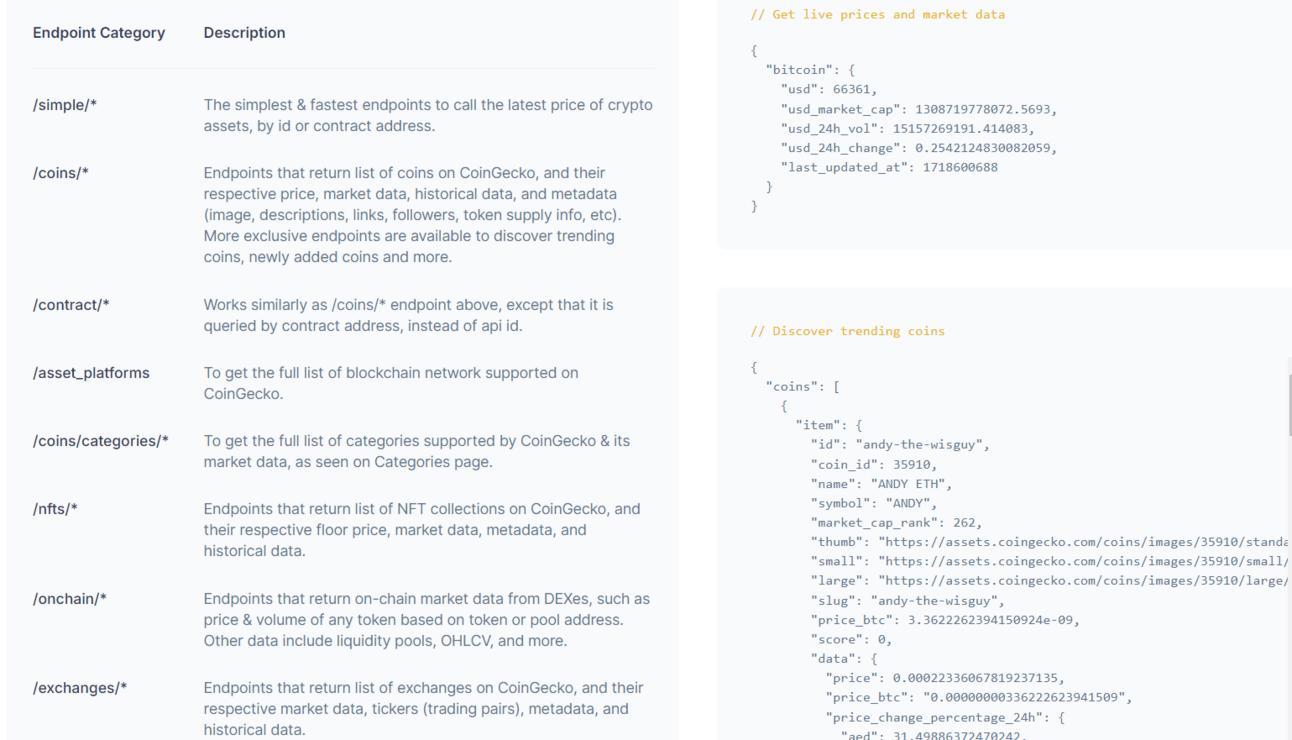Click the "id": "andy-the-wisguy" code line
Screen dimensions: 1292x740
point(900,445)
